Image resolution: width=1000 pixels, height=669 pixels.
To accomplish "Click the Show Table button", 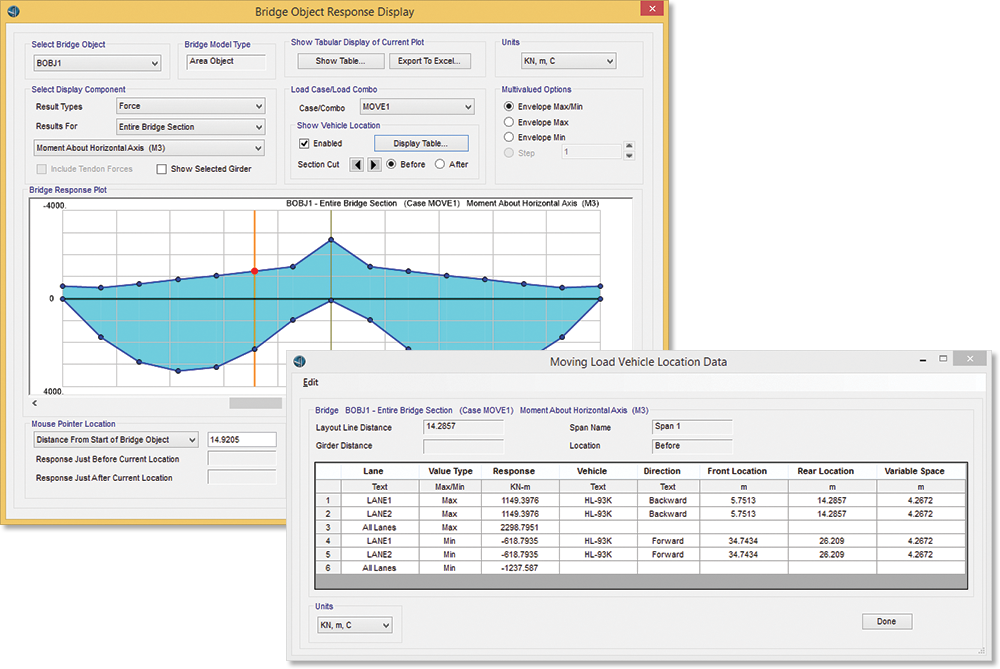I will pyautogui.click(x=340, y=61).
